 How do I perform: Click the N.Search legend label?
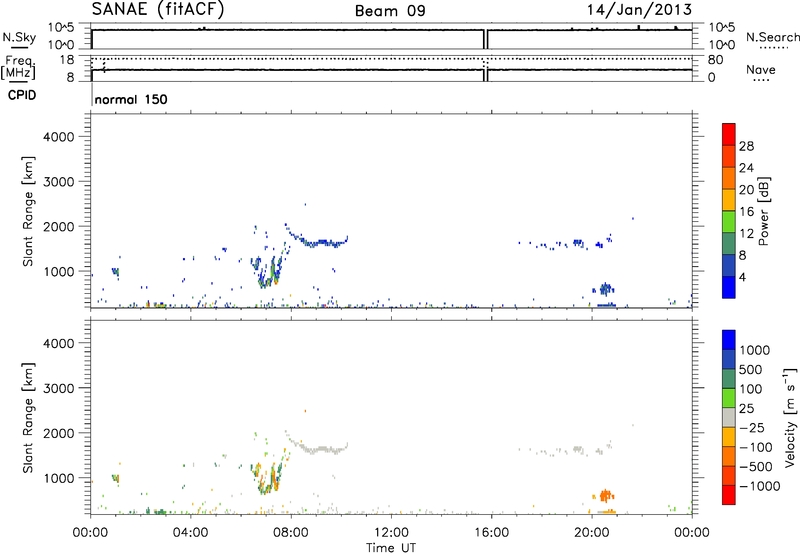pyautogui.click(x=772, y=37)
